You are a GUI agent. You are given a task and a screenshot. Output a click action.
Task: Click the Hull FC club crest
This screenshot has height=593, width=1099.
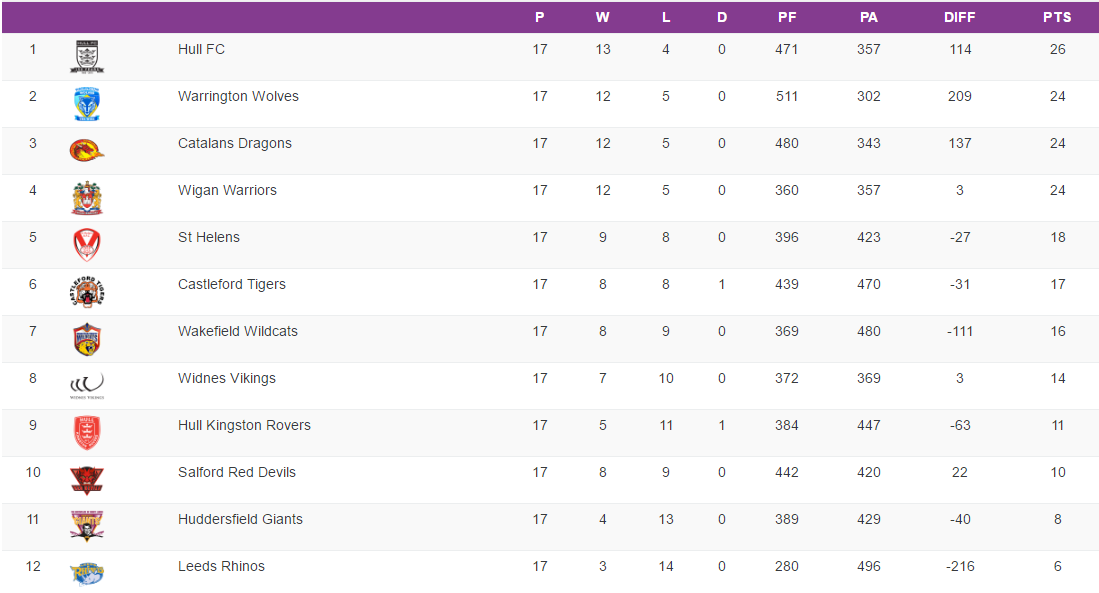[x=87, y=57]
